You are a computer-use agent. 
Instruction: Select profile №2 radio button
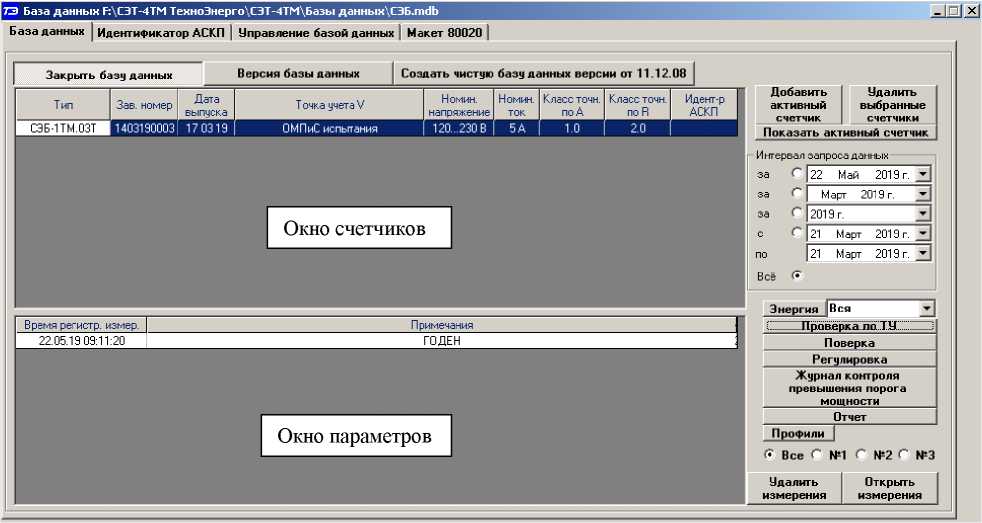coord(862,455)
